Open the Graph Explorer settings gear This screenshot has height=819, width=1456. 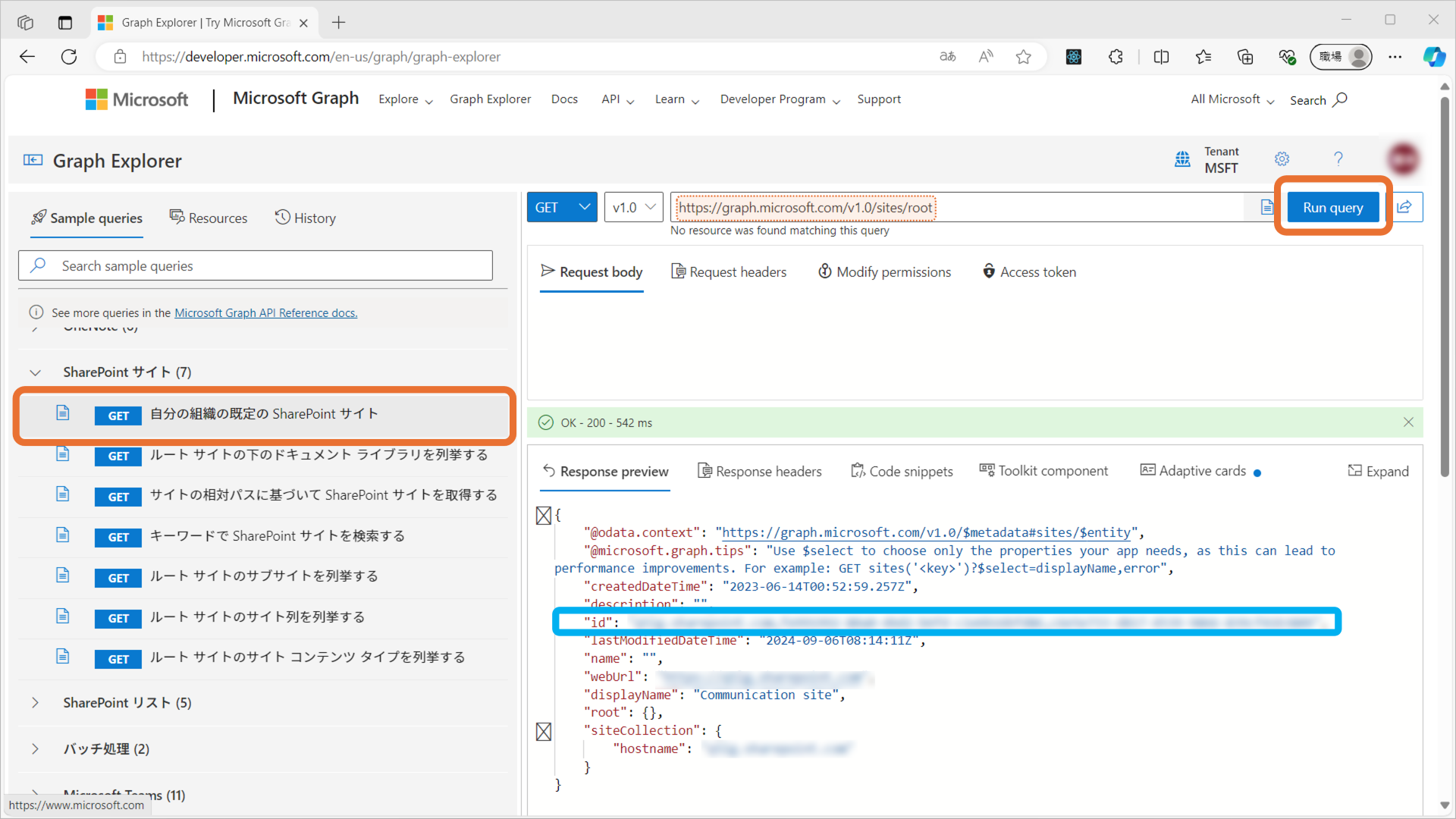tap(1282, 158)
